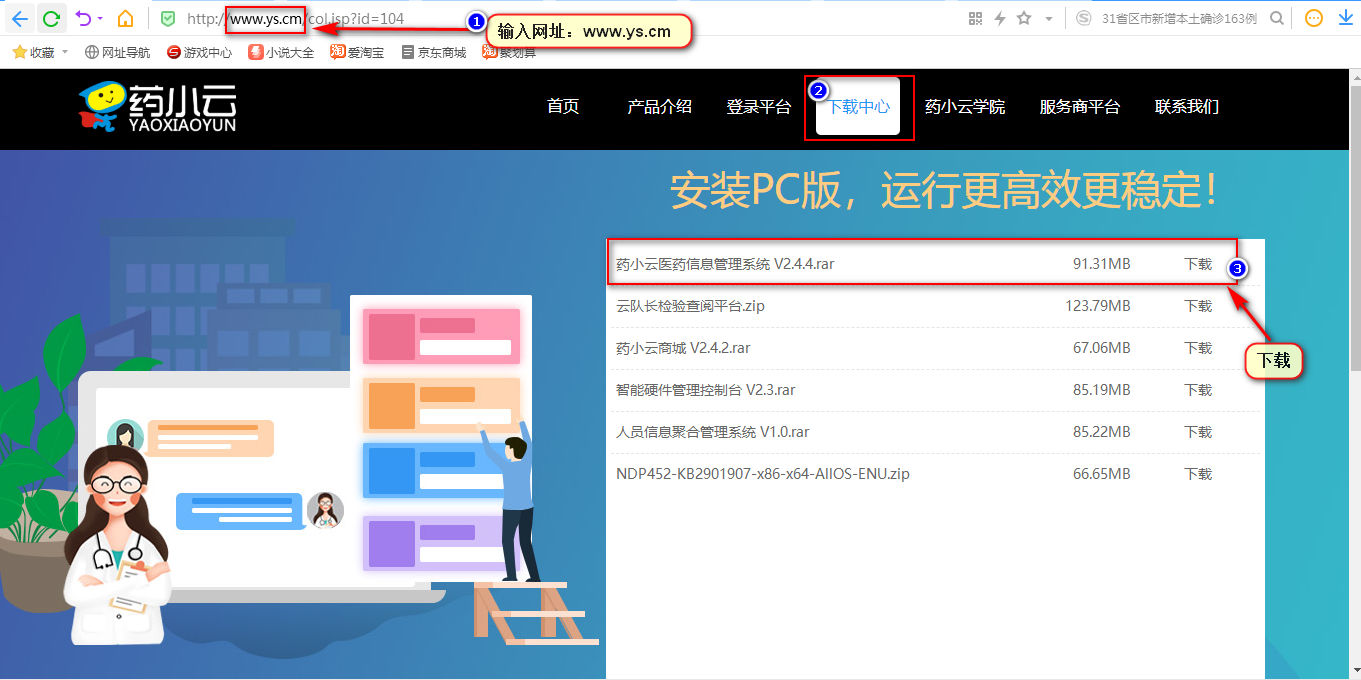The image size is (1361, 680).
Task: Click the green security shield icon
Action: [168, 18]
